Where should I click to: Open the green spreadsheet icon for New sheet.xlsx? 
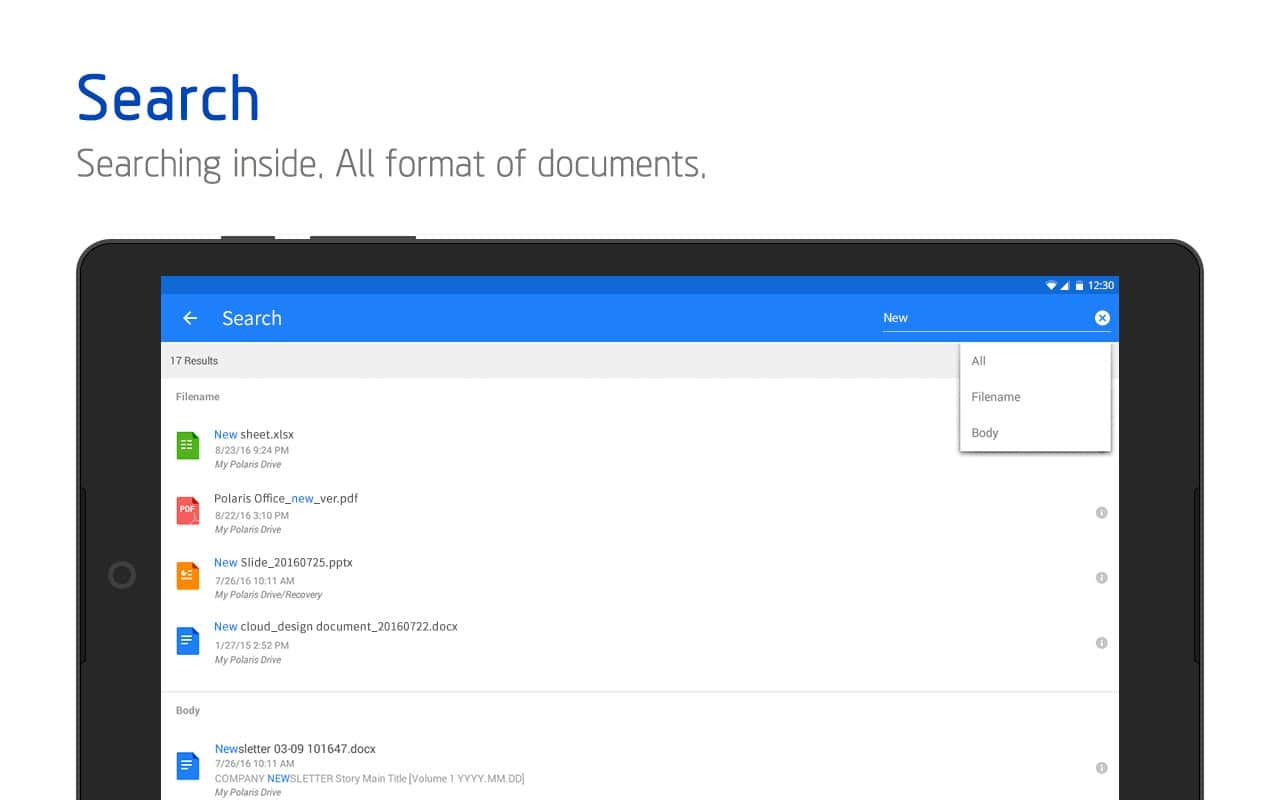(188, 446)
